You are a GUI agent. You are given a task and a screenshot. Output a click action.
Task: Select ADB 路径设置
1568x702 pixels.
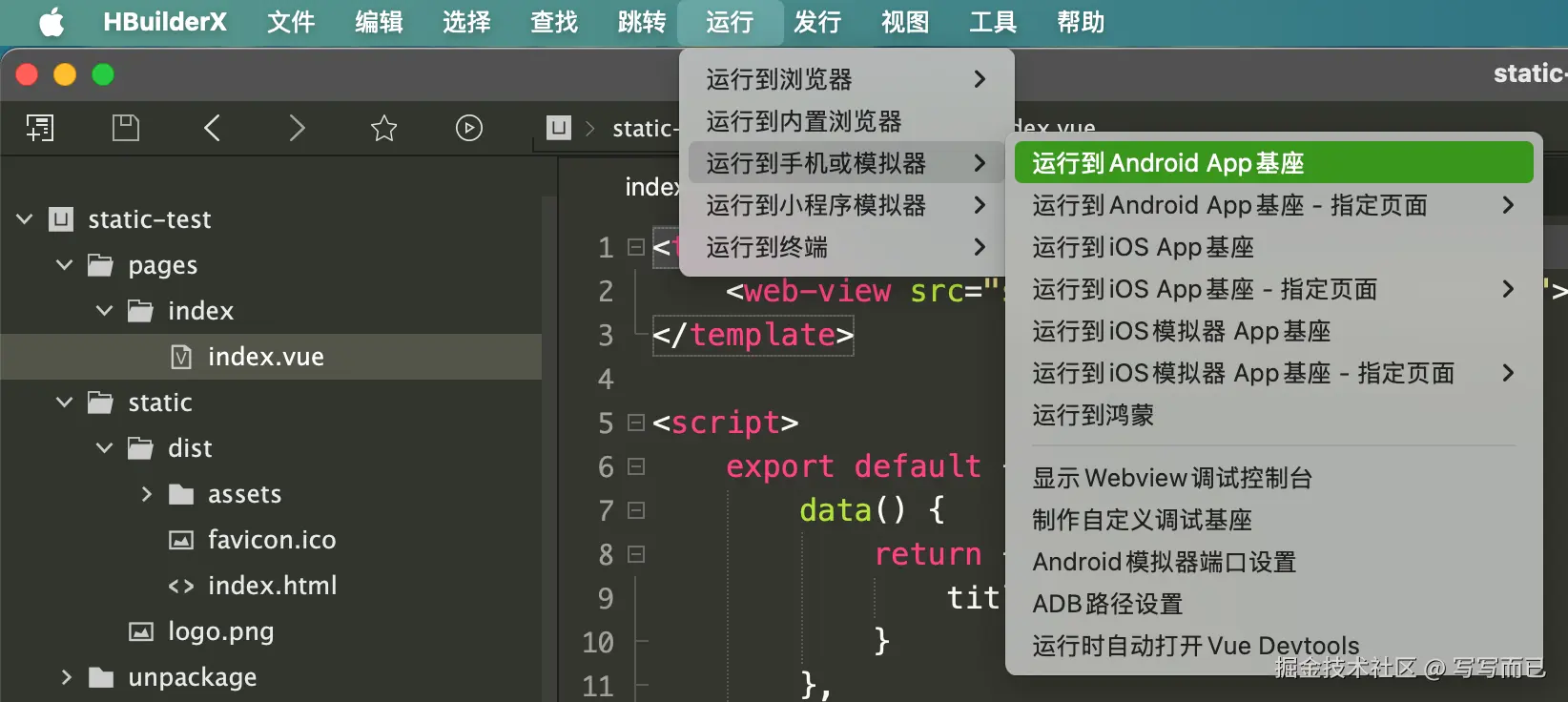[1273, 604]
